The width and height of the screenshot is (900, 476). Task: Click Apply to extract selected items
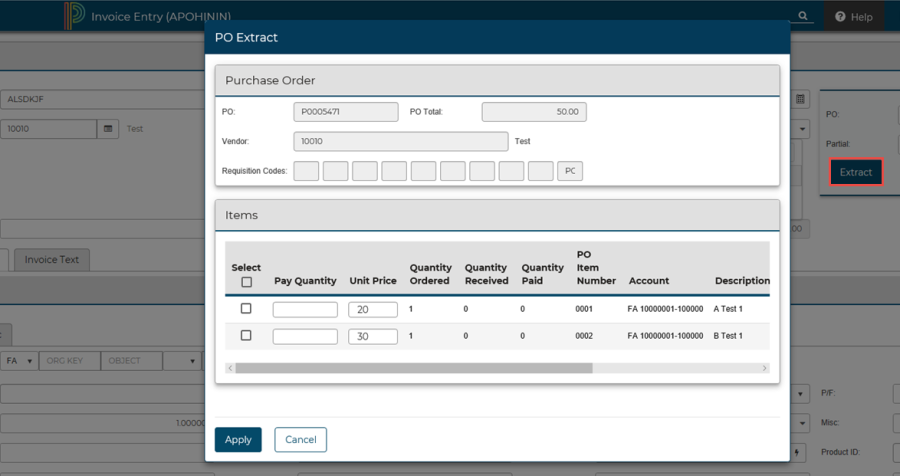tap(238, 440)
